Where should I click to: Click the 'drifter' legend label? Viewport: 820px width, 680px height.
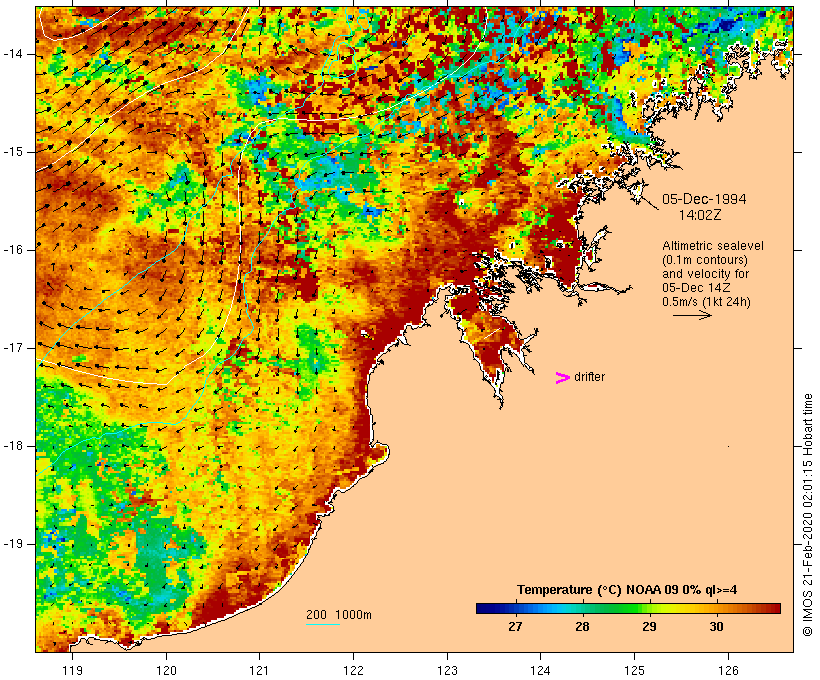589,377
